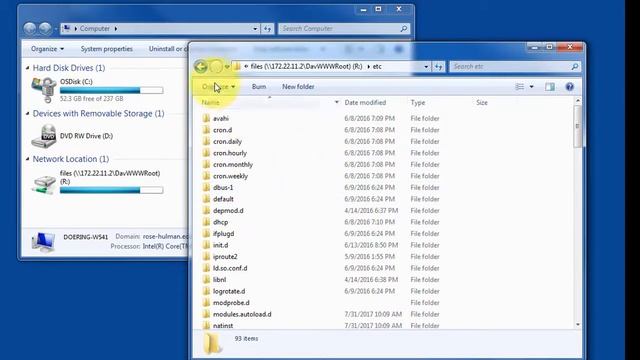Select the modprobe.d folder icon
Screen dimensions: 640x360
207,303
